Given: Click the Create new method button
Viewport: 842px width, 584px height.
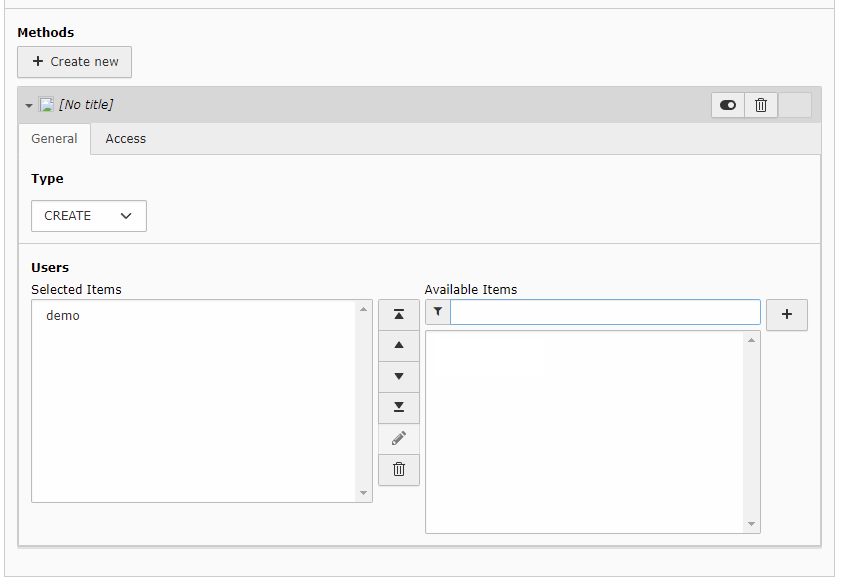Looking at the screenshot, I should pyautogui.click(x=74, y=62).
